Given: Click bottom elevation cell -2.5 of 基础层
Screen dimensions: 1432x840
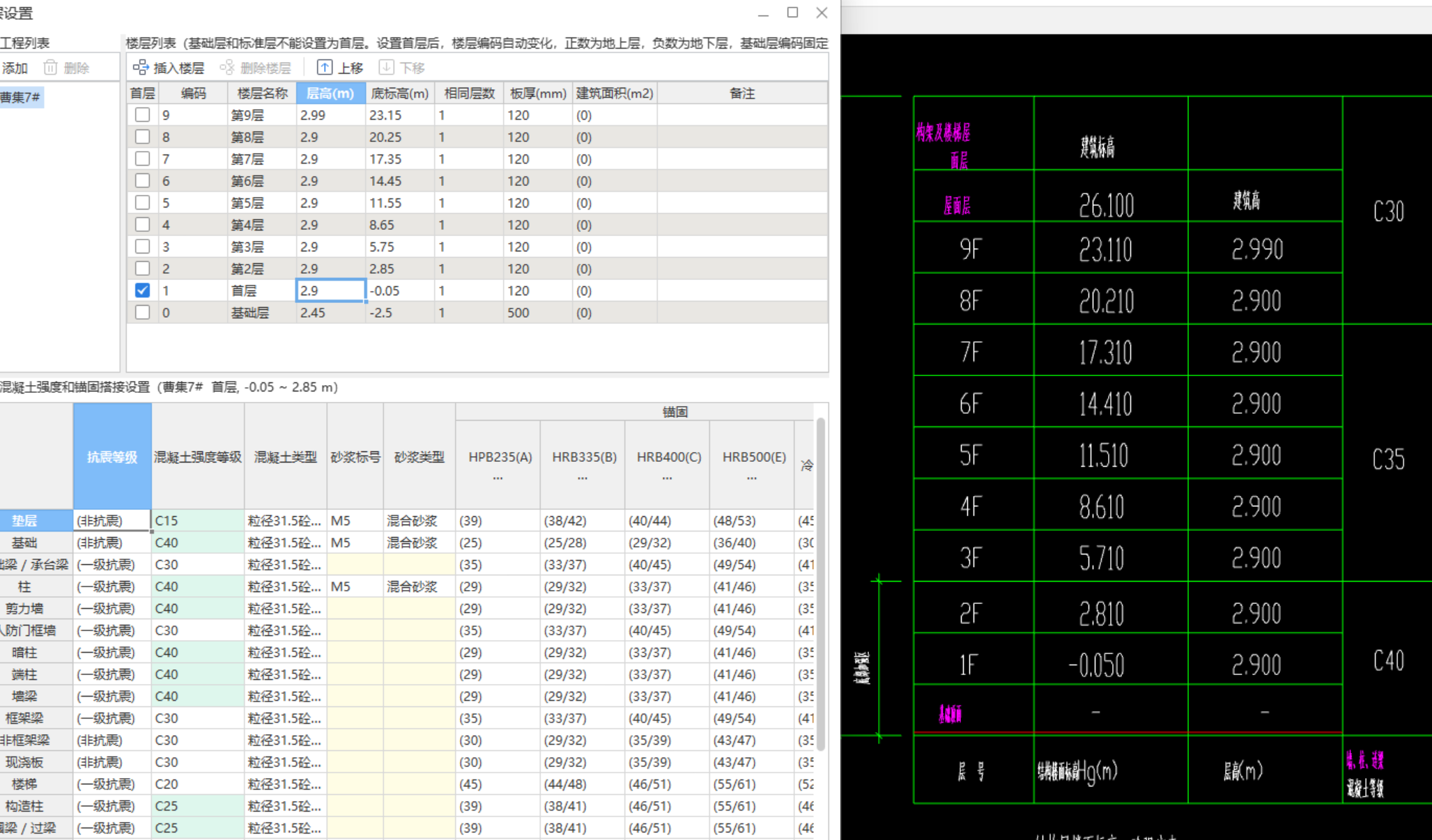Looking at the screenshot, I should tap(400, 313).
